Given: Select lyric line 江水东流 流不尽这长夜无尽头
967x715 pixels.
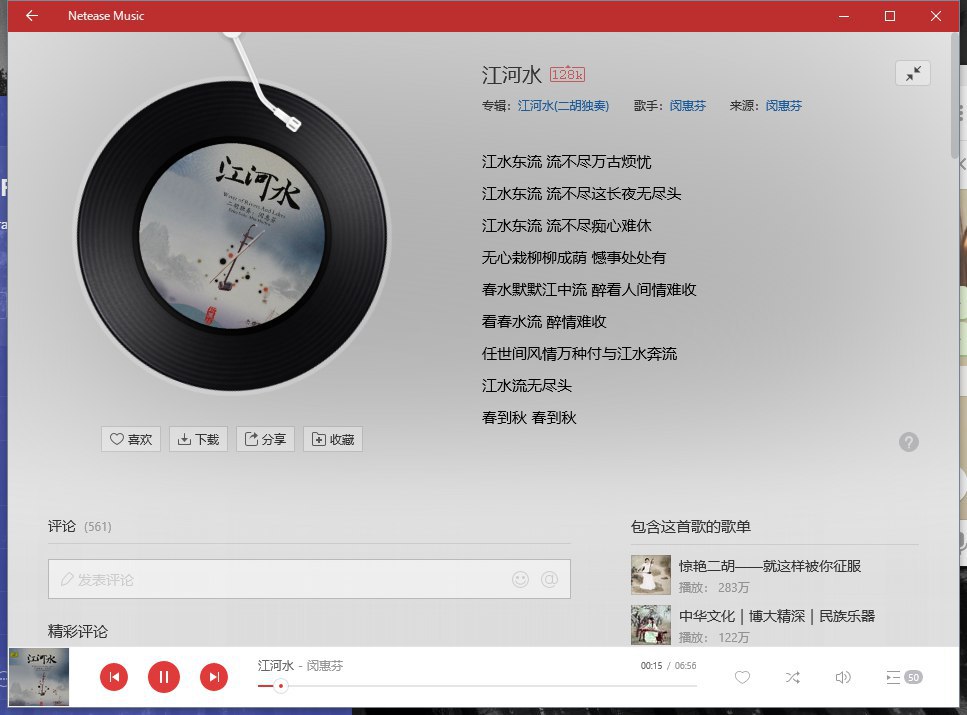Looking at the screenshot, I should [x=581, y=194].
